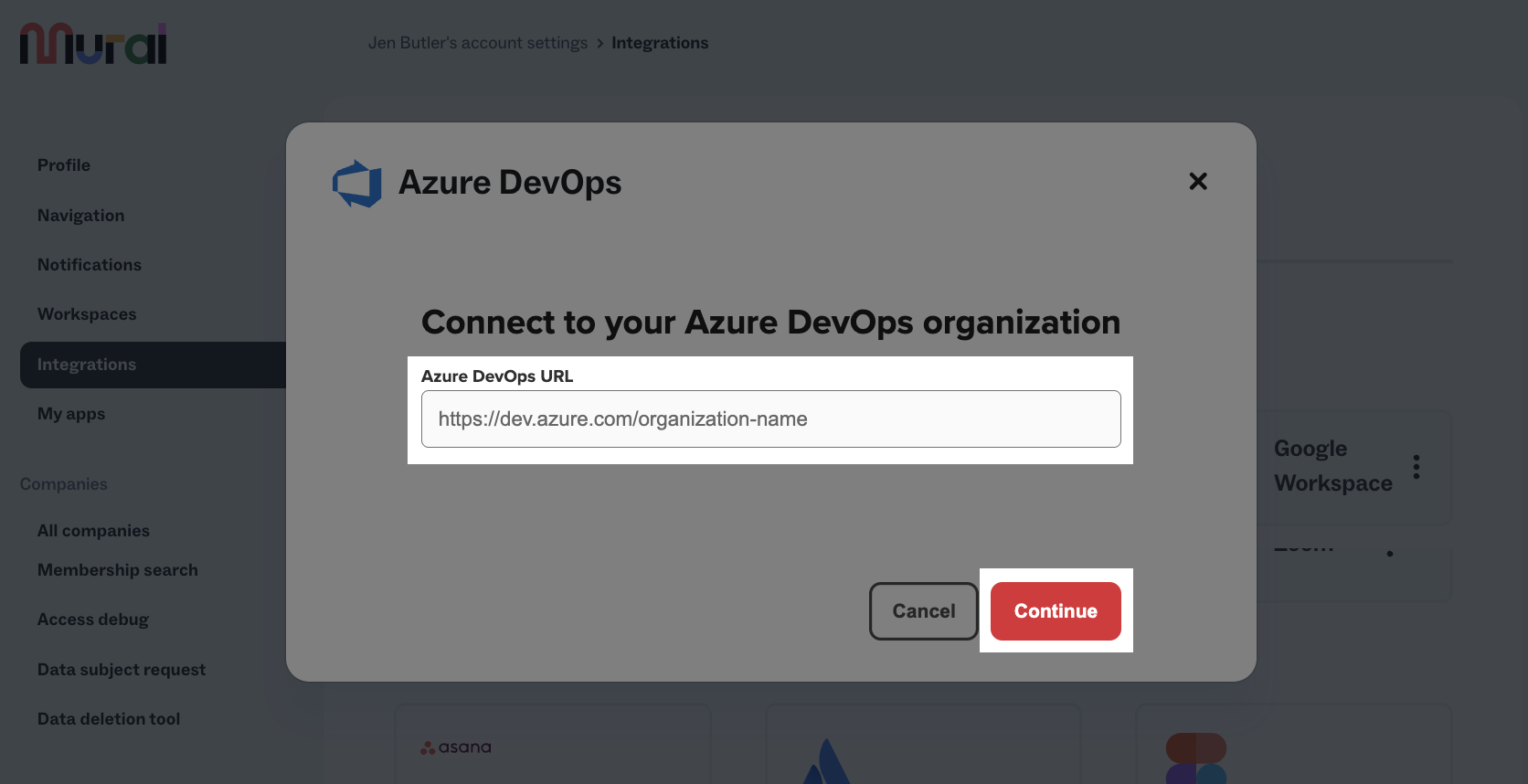Click the Azure DevOps URL field
Image resolution: width=1528 pixels, height=784 pixels.
770,419
